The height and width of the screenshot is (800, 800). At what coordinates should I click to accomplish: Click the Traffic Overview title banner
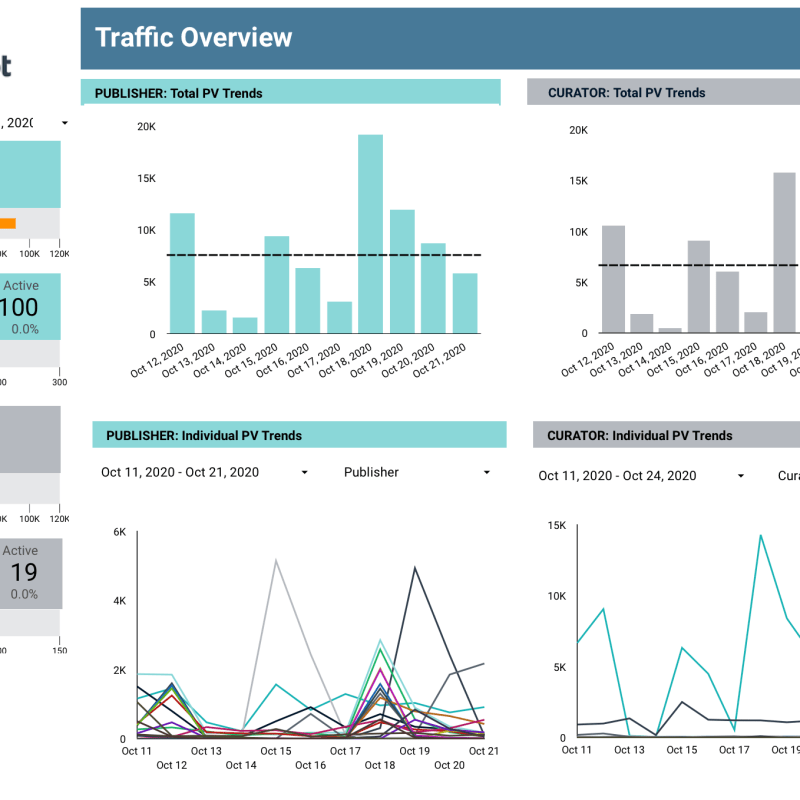pyautogui.click(x=440, y=37)
